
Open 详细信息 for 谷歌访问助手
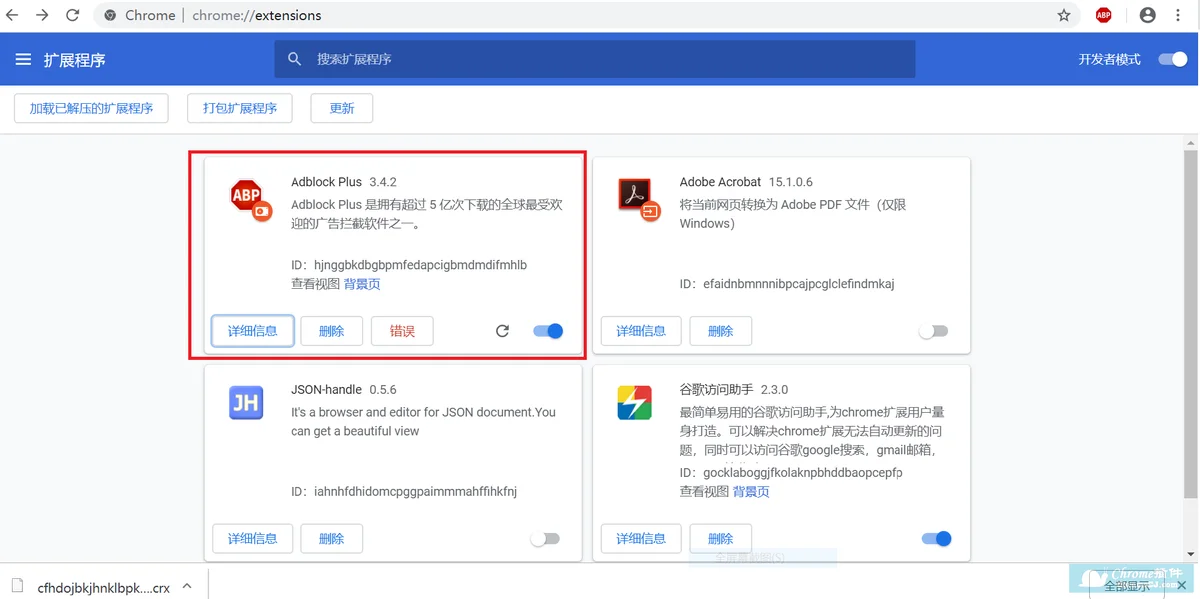click(x=641, y=538)
